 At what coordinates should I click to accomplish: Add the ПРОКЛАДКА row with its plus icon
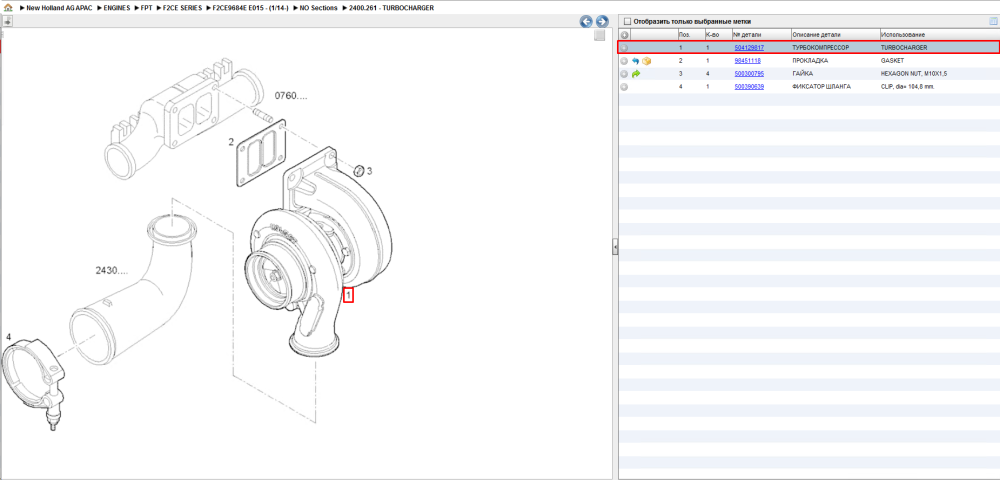624,61
